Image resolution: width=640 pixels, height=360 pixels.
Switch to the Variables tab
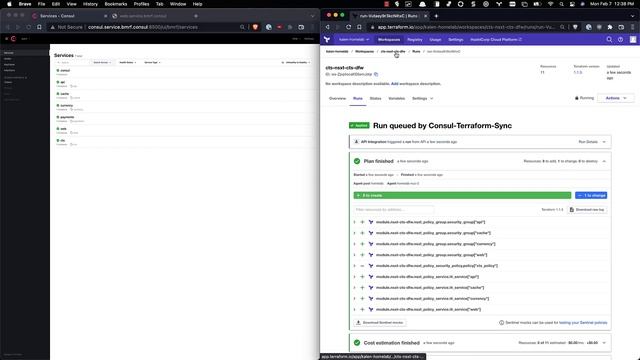(x=396, y=98)
